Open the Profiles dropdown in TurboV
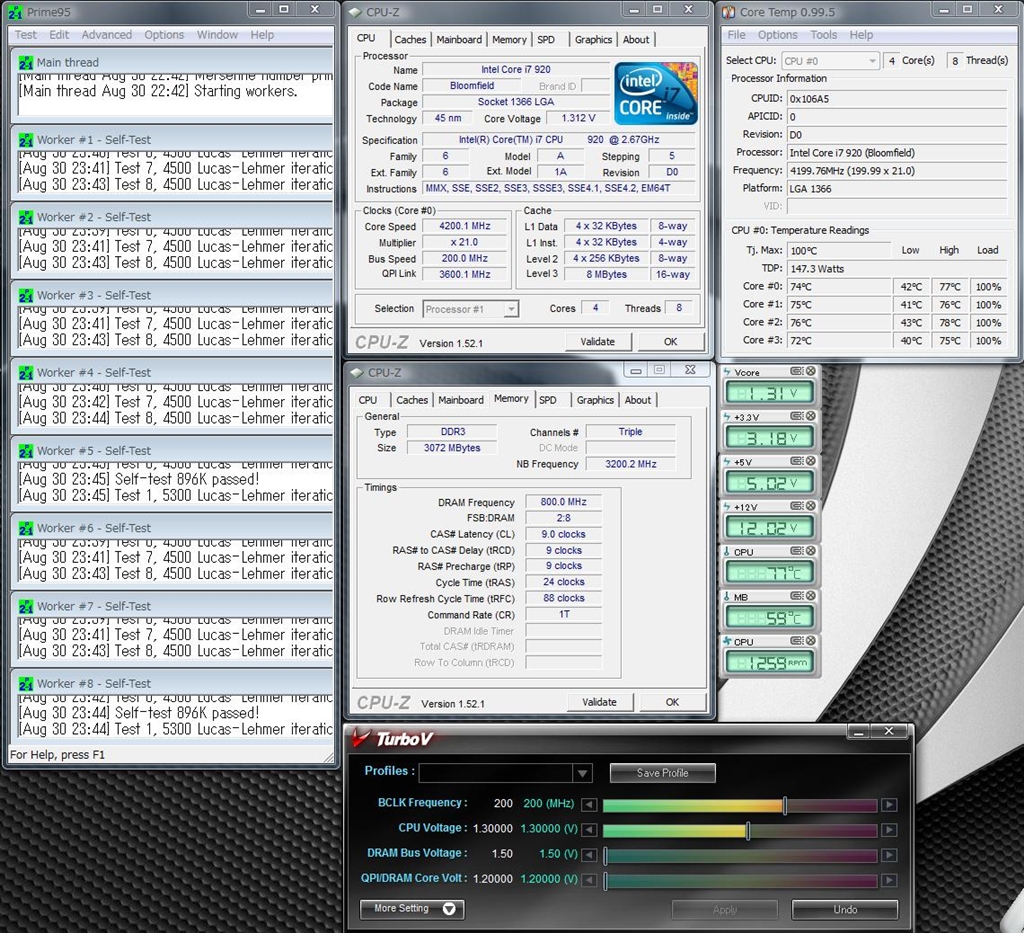Image resolution: width=1024 pixels, height=933 pixels. 582,773
